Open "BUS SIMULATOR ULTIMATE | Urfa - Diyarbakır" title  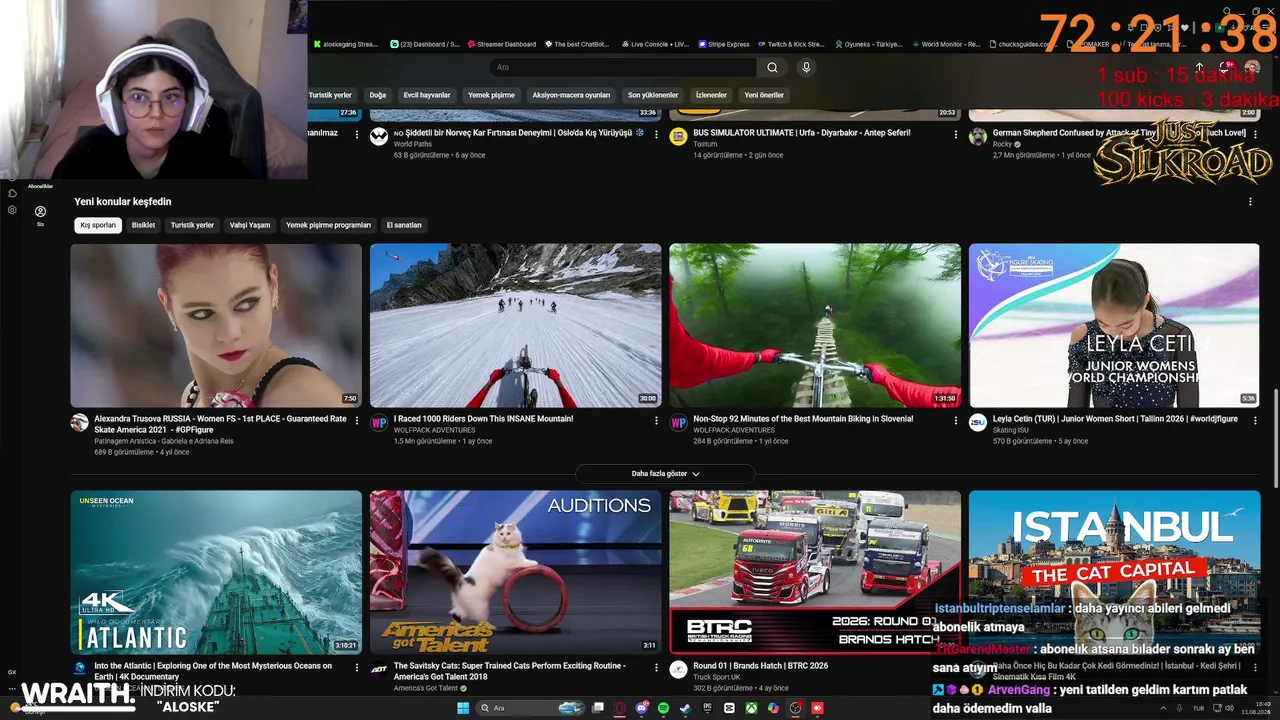pos(802,133)
